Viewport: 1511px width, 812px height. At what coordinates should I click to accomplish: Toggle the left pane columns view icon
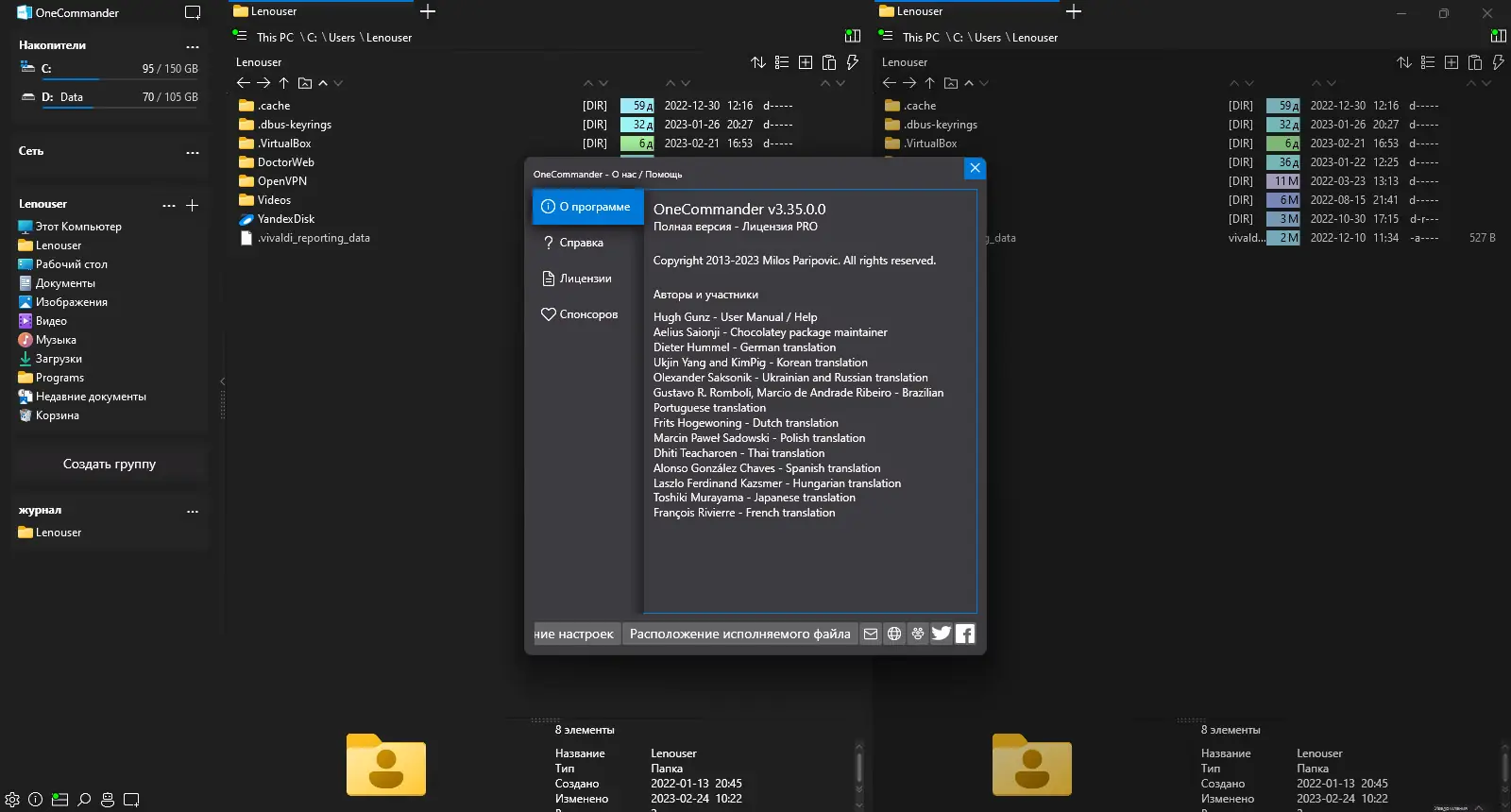tap(853, 36)
